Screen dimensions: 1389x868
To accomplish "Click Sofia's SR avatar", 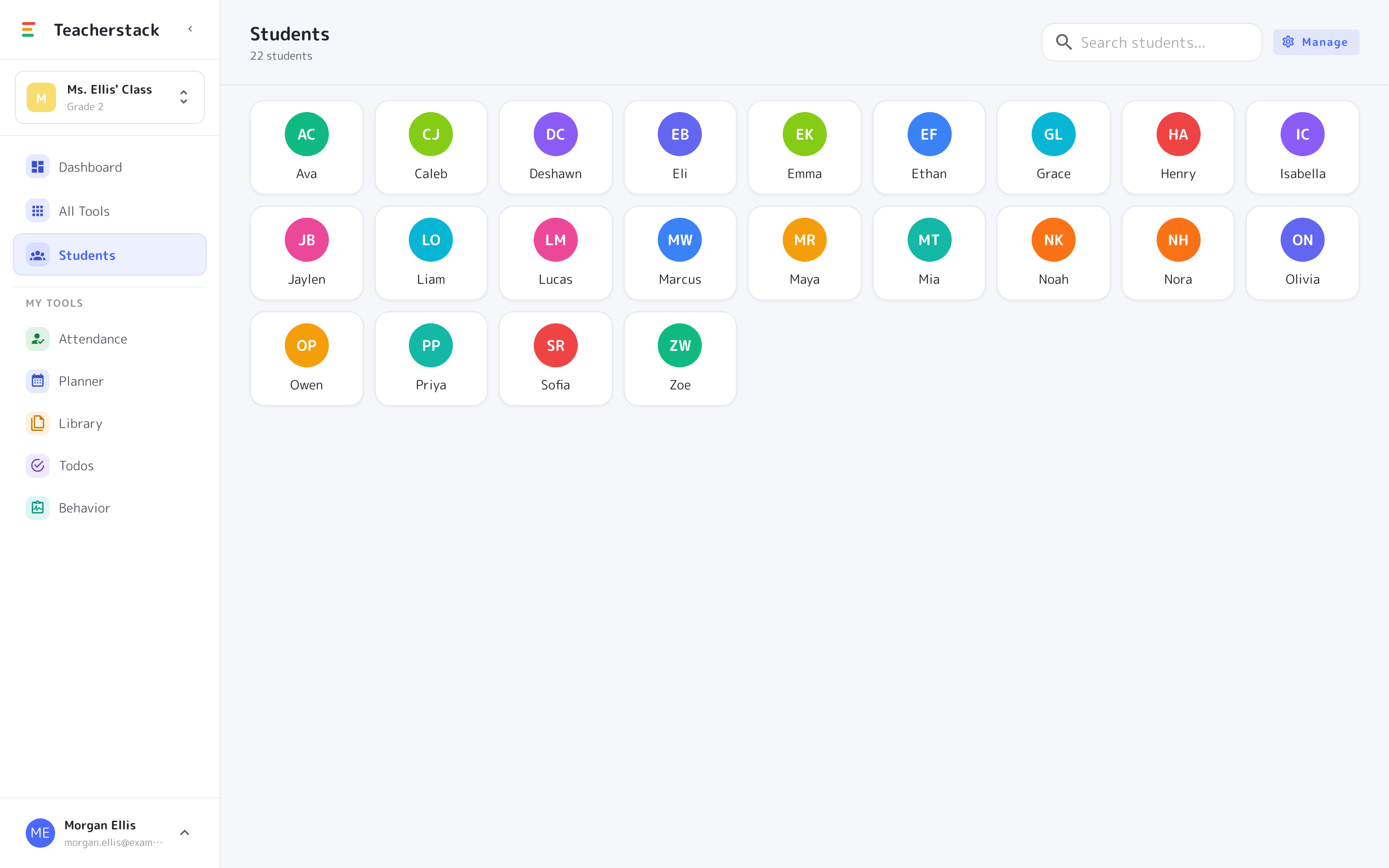I will pyautogui.click(x=555, y=345).
